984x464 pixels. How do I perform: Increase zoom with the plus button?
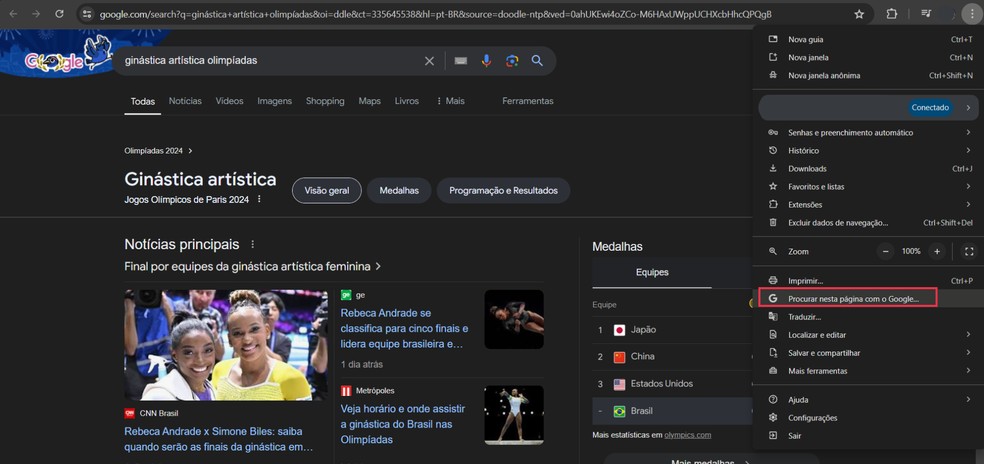[937, 251]
